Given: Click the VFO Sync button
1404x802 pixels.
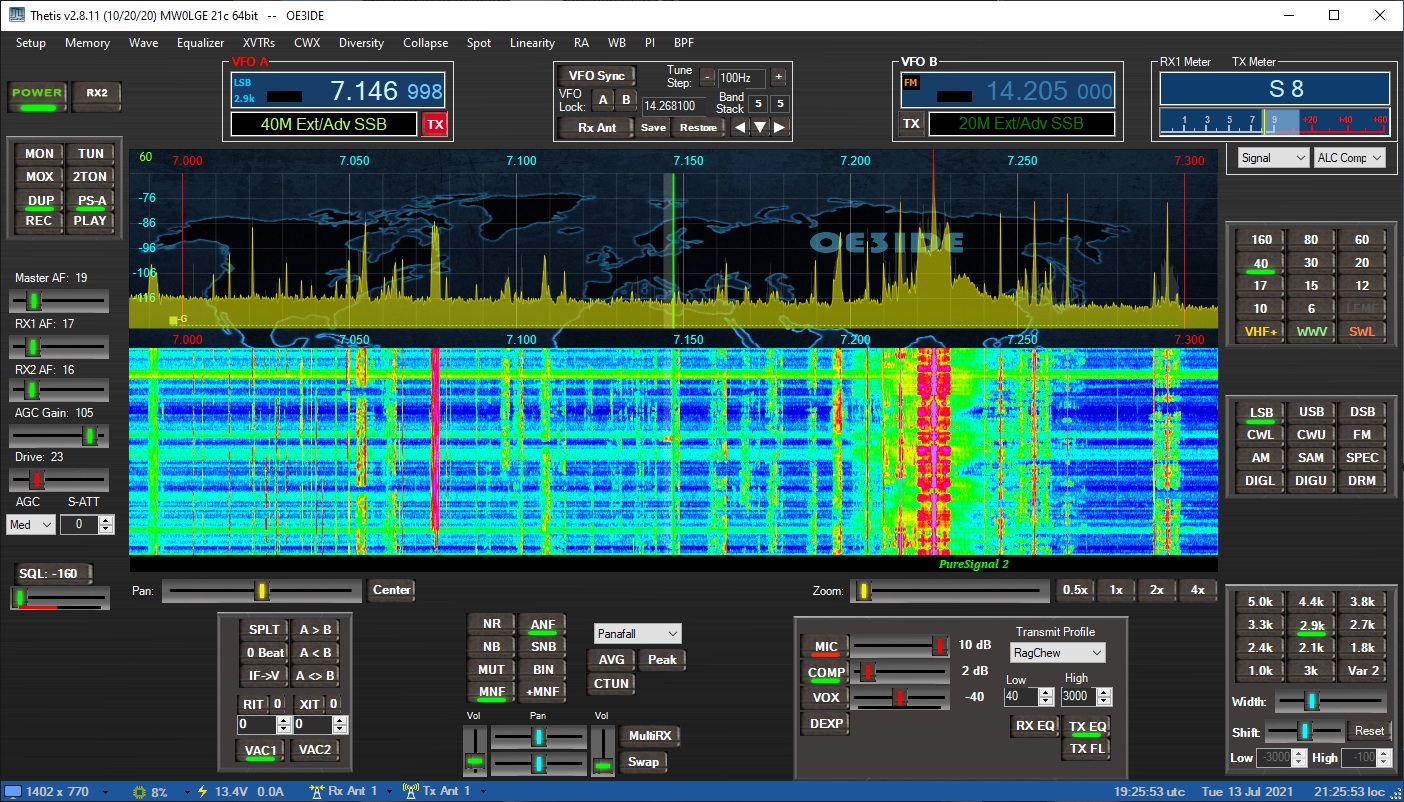Looking at the screenshot, I should point(596,76).
